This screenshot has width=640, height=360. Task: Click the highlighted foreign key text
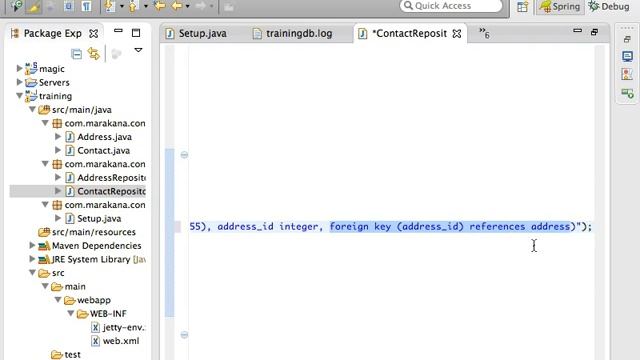coord(450,227)
